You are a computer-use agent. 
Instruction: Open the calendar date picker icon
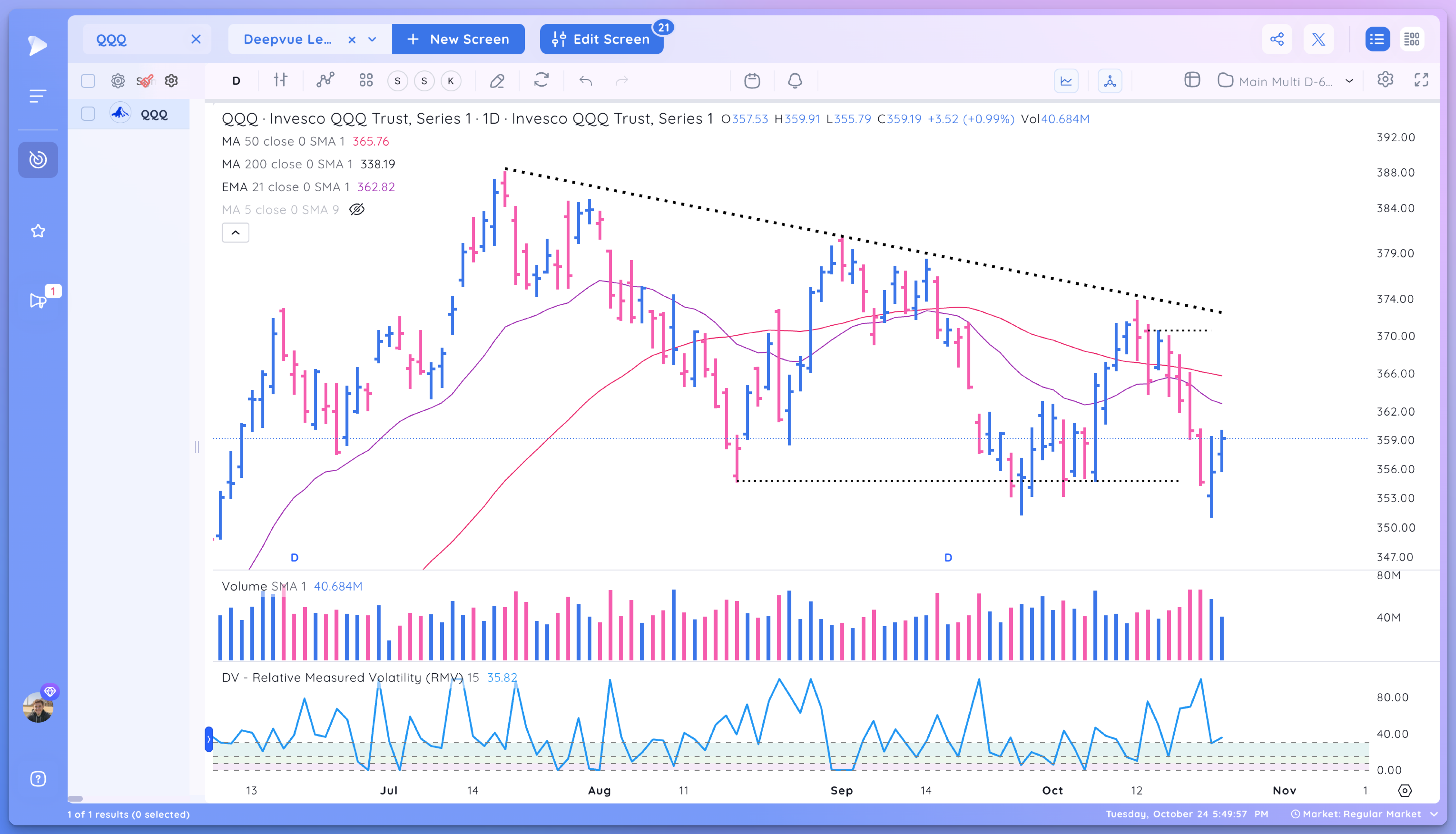pos(752,81)
